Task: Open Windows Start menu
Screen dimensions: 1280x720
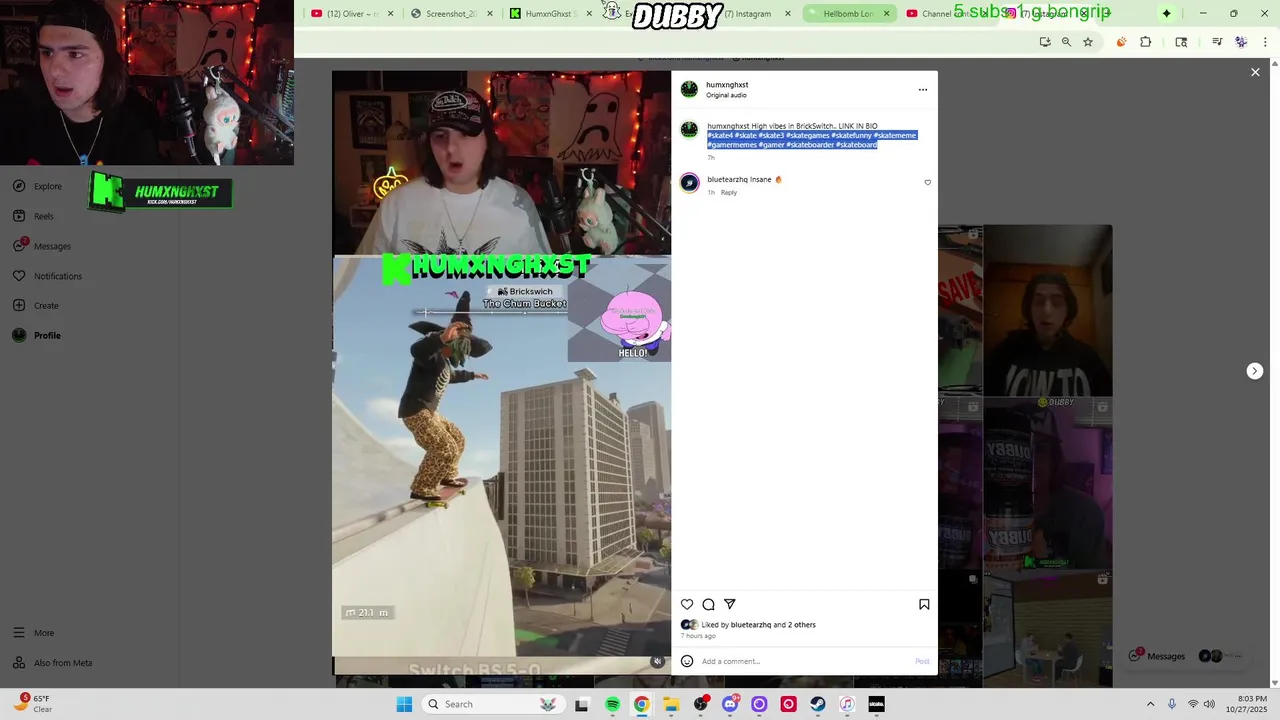Action: coord(404,704)
